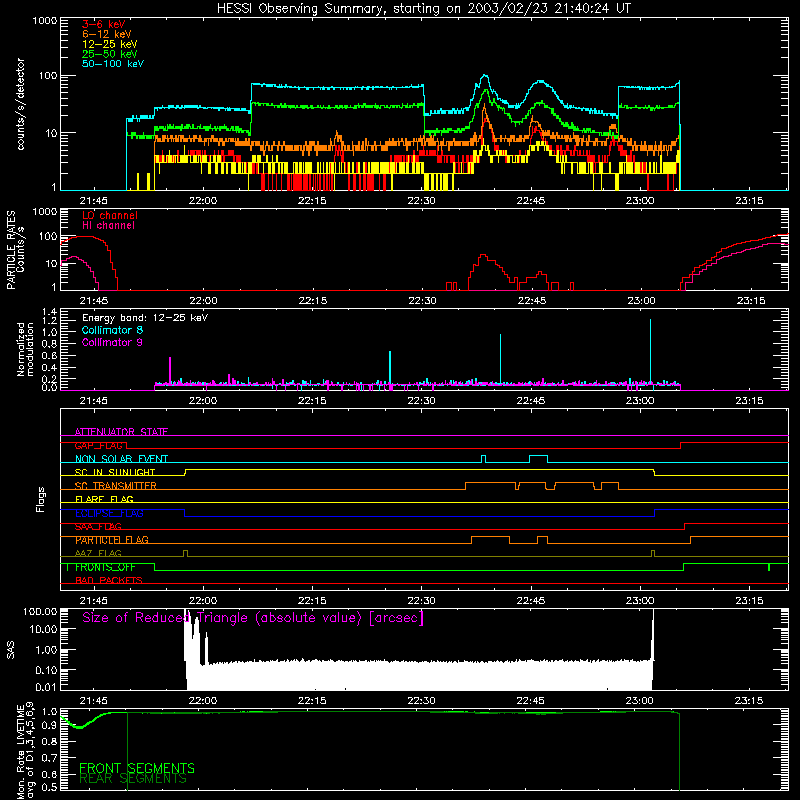Click the Mon. Rate LIVETIME axis label

(x=25, y=751)
